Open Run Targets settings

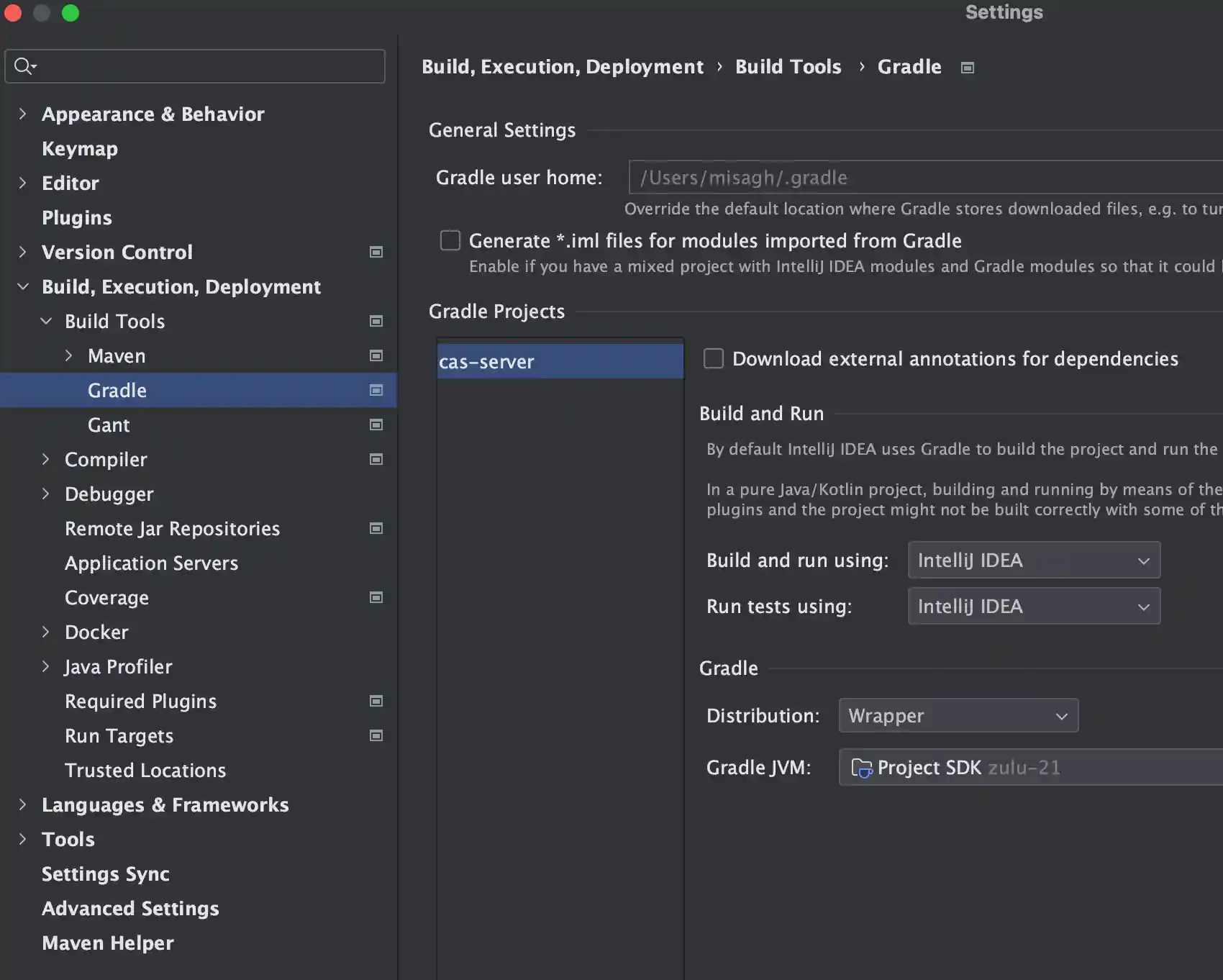coord(119,735)
